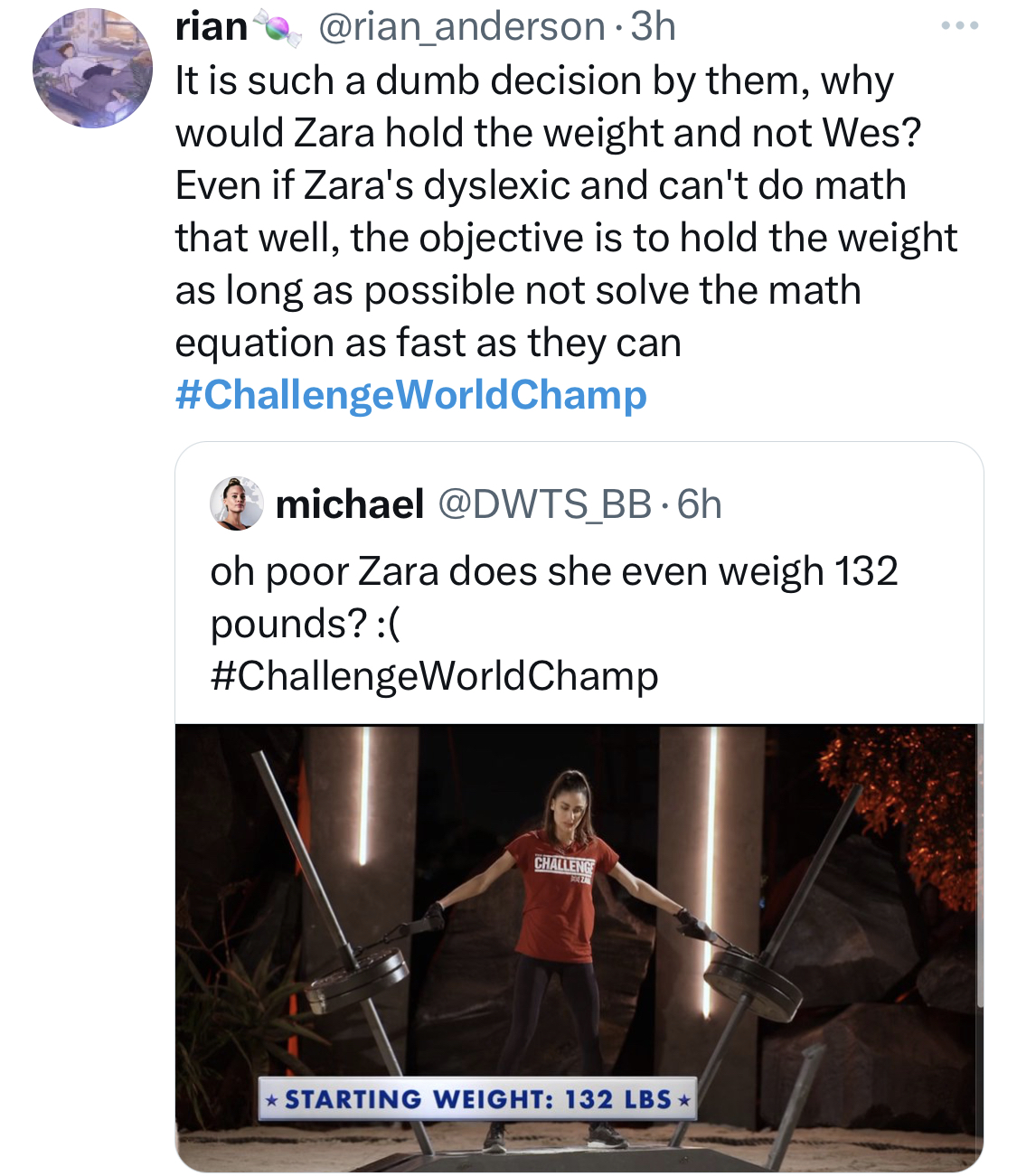Click the main tweet body text
Screen dimensions: 1017x1176
coord(566,212)
